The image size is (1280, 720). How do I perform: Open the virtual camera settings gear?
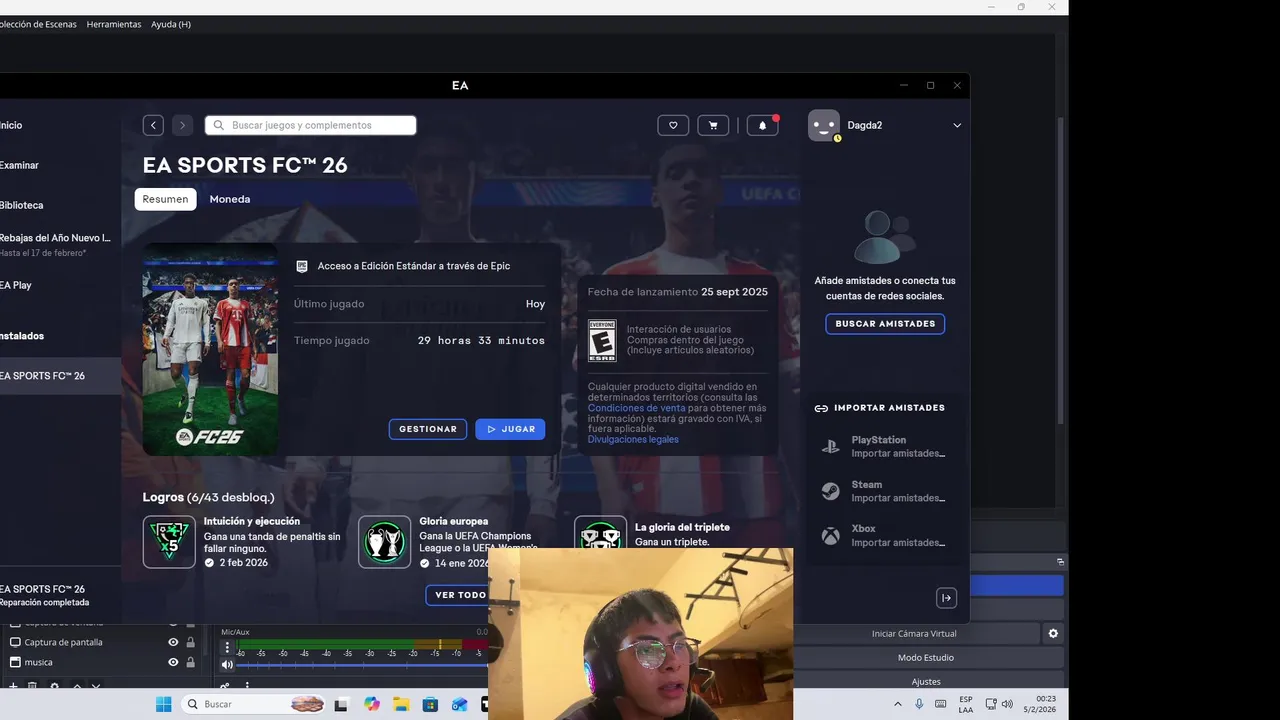1053,633
